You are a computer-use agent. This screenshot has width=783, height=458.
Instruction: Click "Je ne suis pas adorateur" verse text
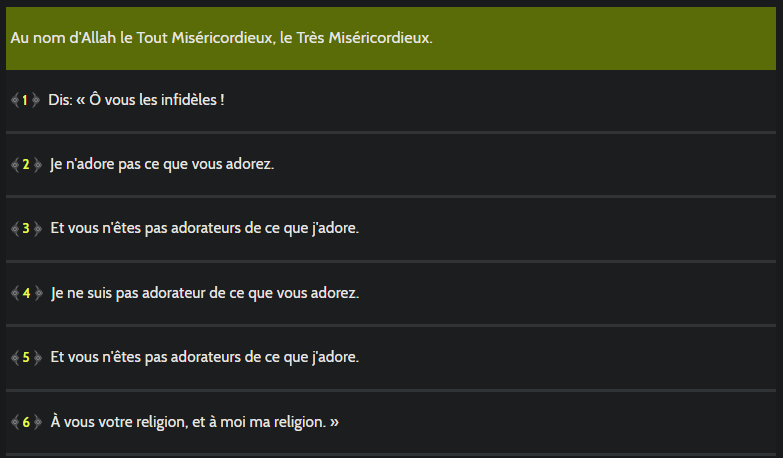point(204,293)
